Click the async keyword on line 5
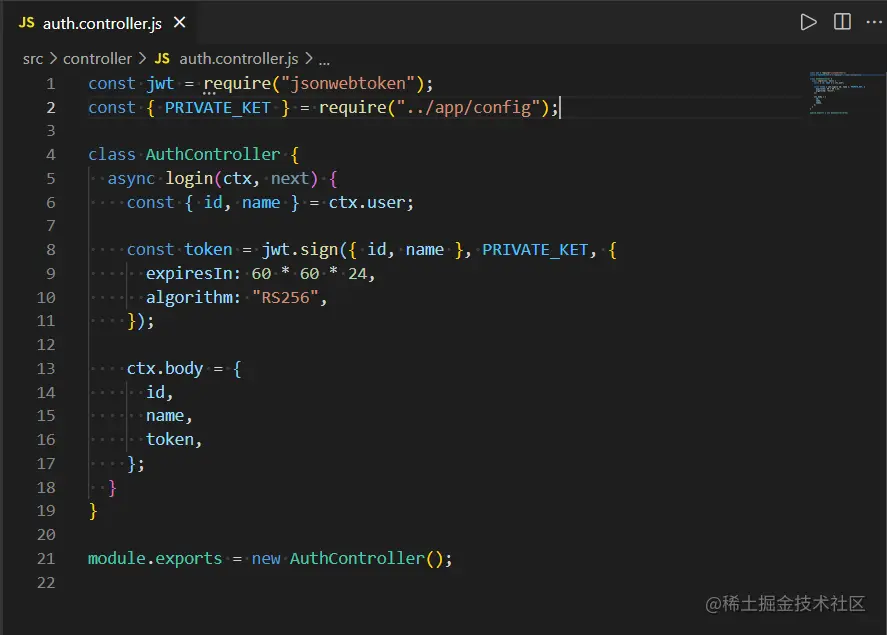 [x=131, y=179]
